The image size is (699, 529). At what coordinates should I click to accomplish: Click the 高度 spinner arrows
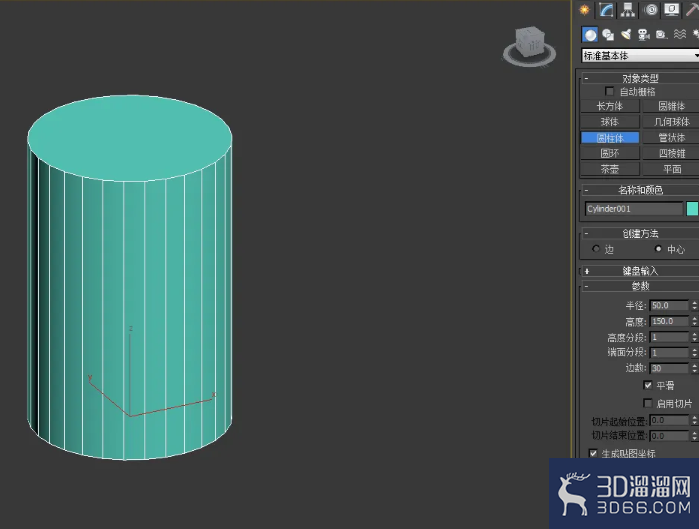(695, 321)
